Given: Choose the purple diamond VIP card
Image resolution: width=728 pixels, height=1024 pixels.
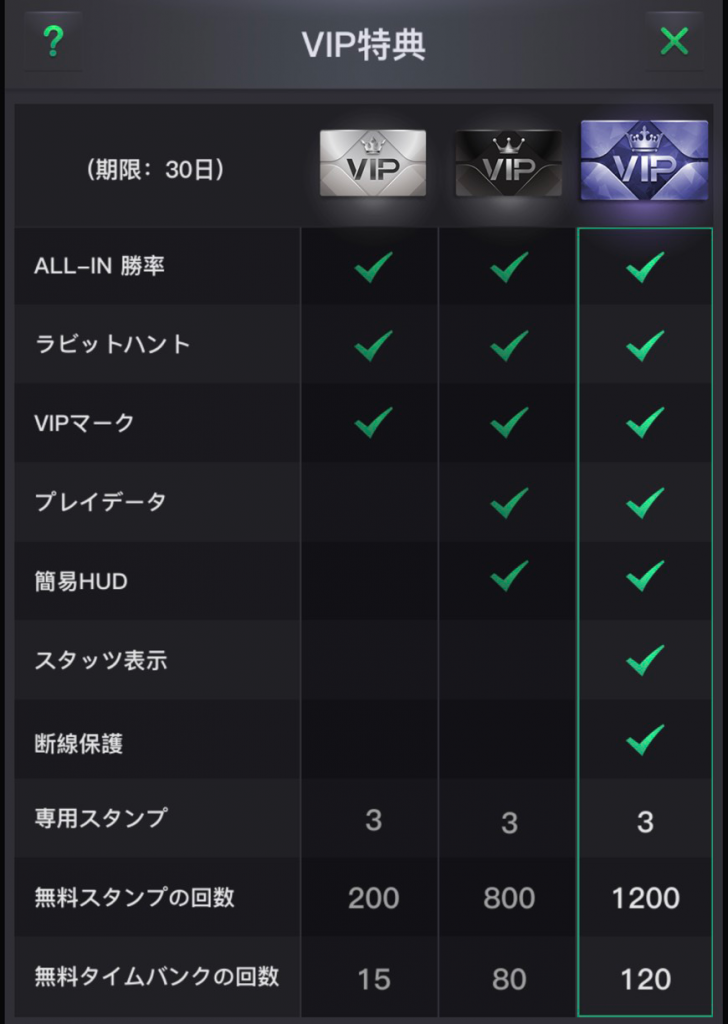Looking at the screenshot, I should tap(644, 161).
